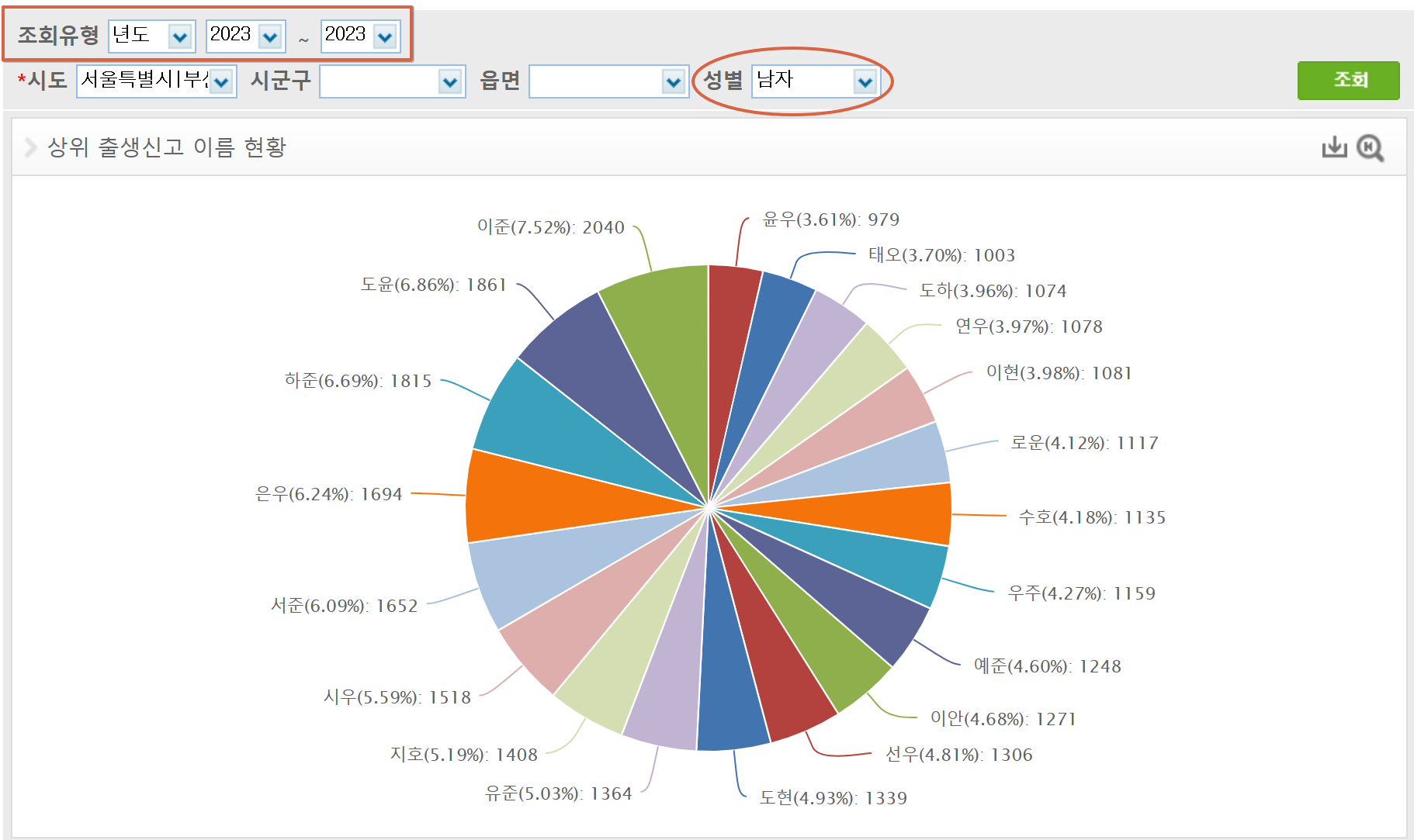Click label 이현(3.98%): 1081
The width and height of the screenshot is (1414, 840).
tap(1059, 373)
